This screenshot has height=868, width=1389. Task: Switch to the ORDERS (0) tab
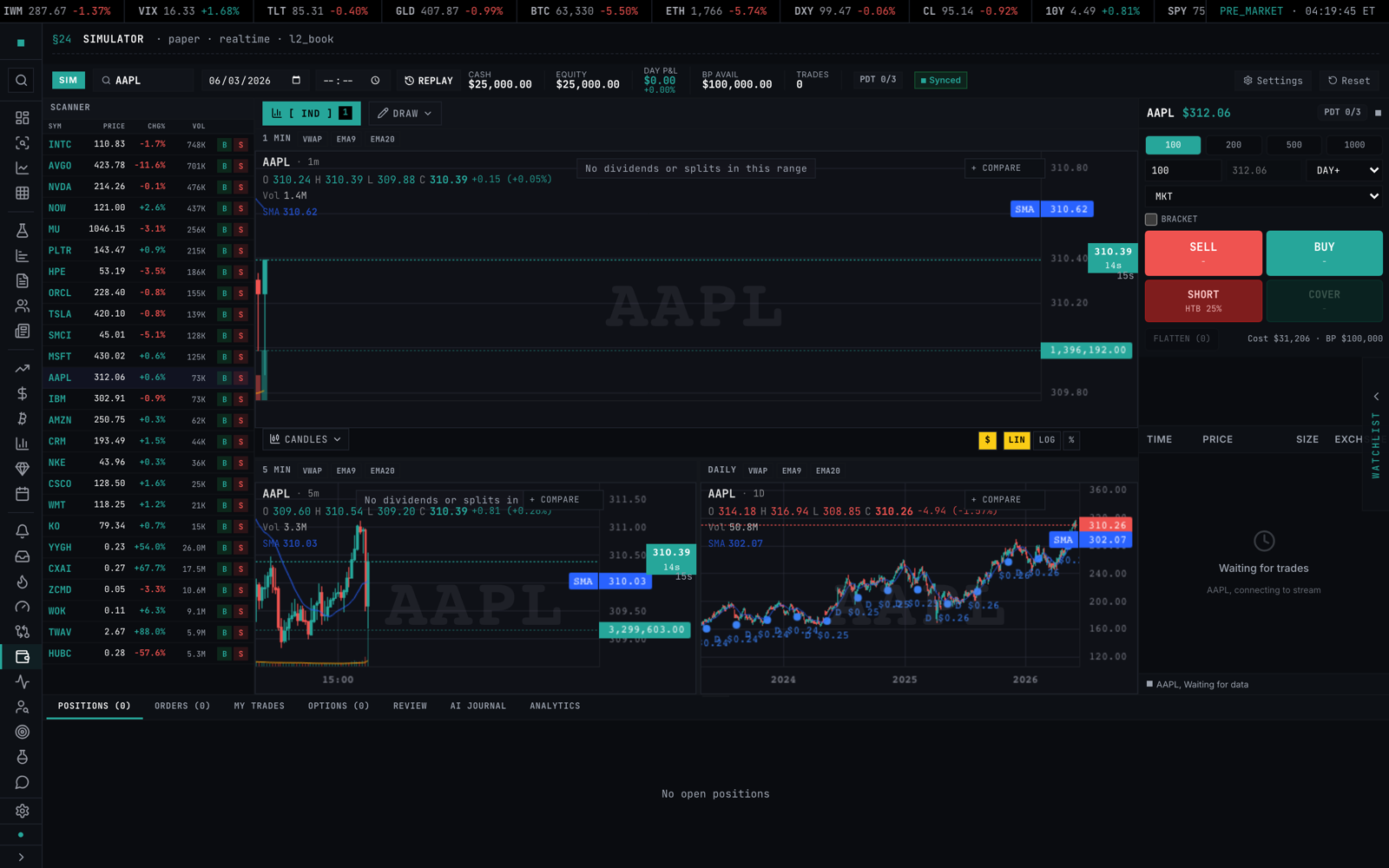(x=182, y=706)
